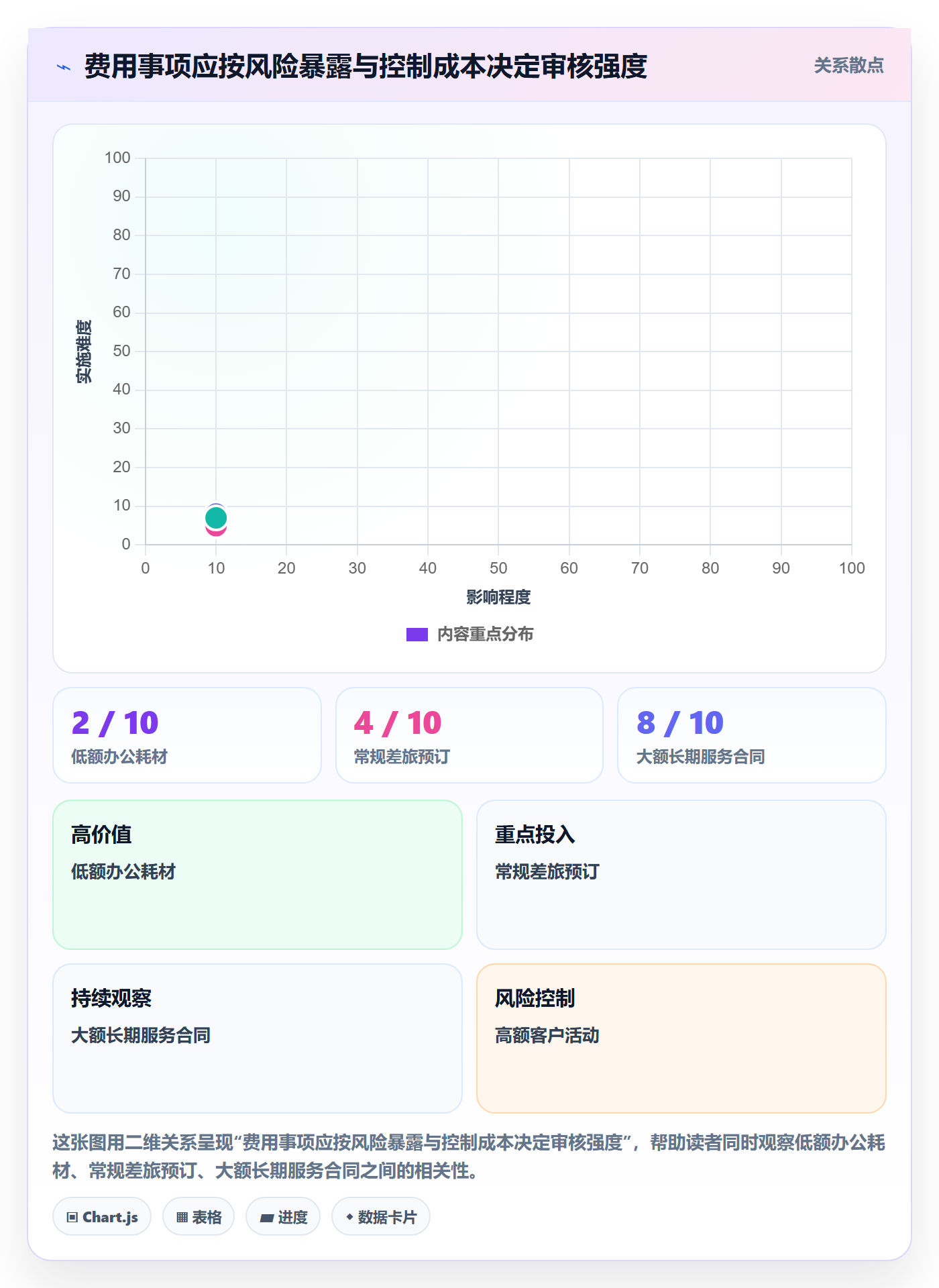Select the 重点投入 quadrant card
The image size is (939, 1288).
(x=681, y=875)
